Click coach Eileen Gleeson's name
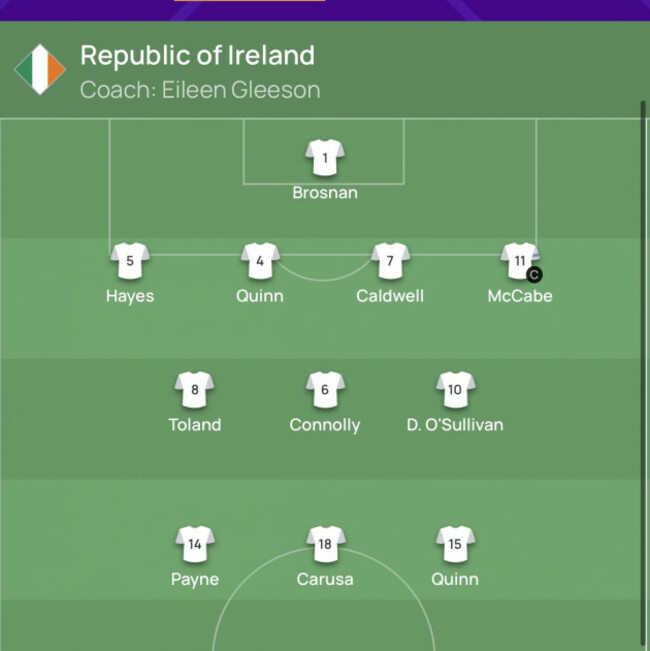650x651 pixels. [241, 90]
